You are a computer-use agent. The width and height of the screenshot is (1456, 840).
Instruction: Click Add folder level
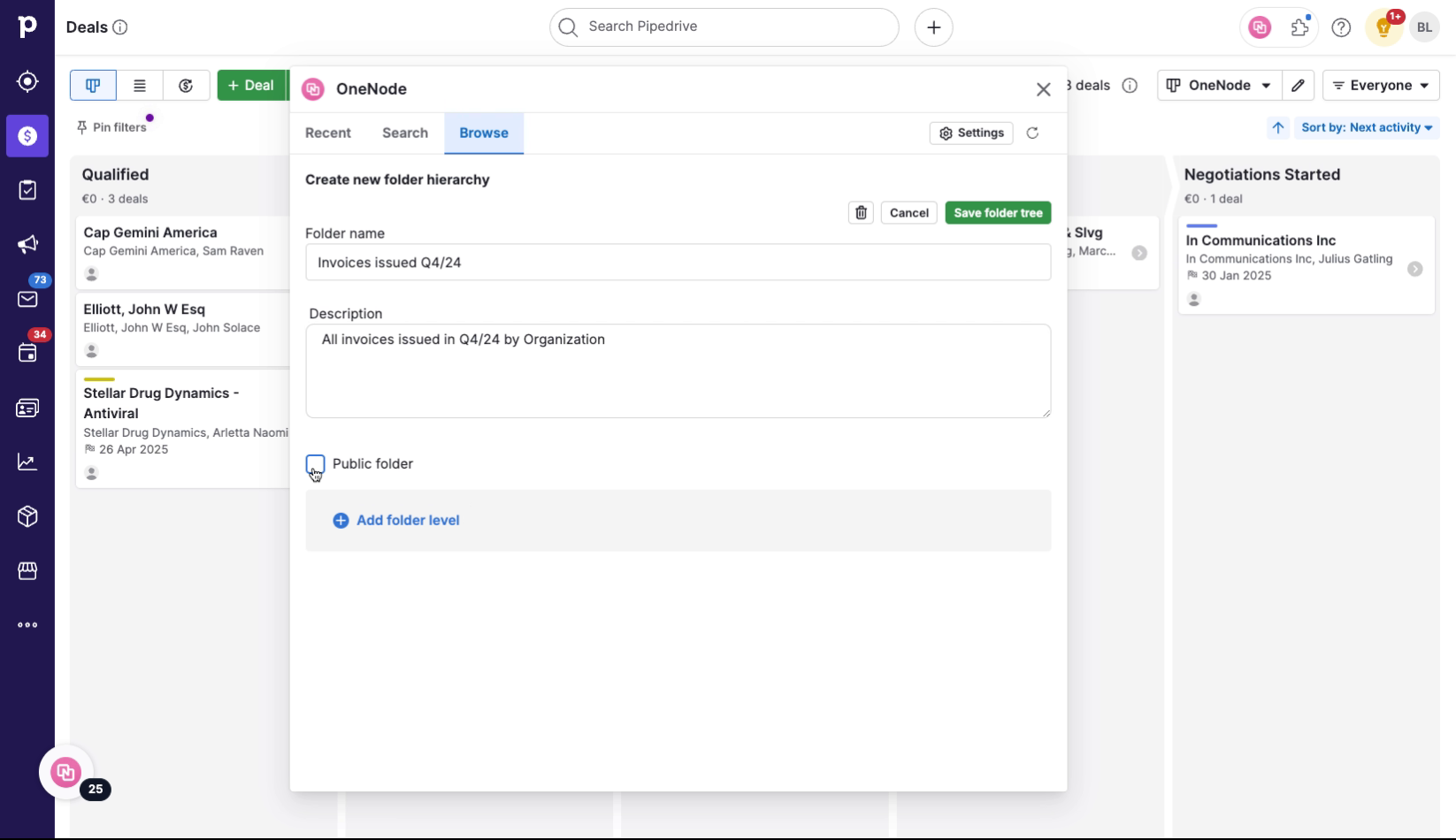pos(395,521)
